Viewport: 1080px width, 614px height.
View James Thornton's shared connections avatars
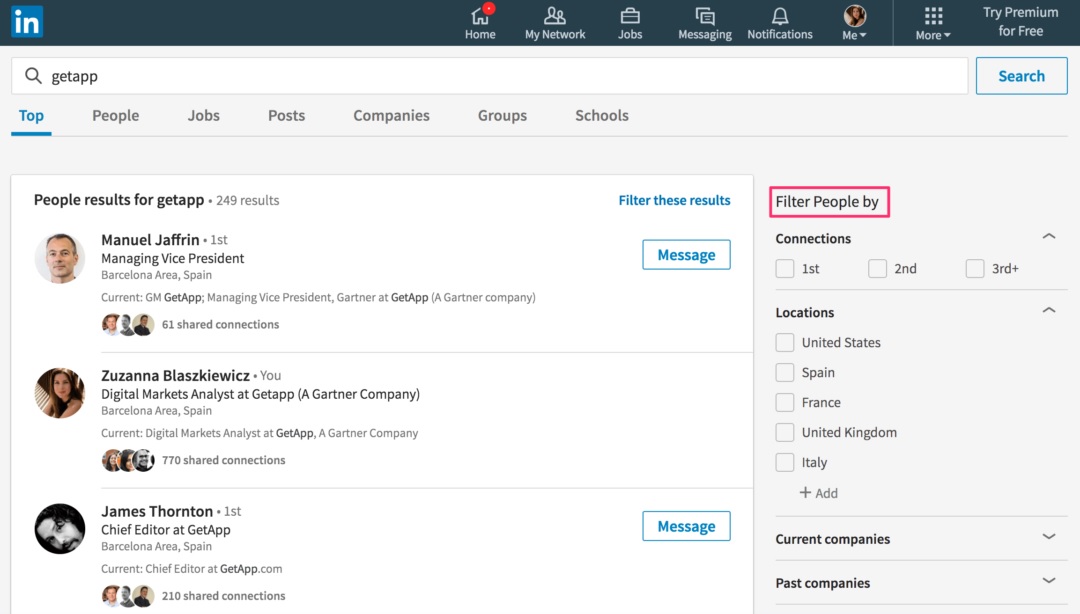pyautogui.click(x=128, y=595)
